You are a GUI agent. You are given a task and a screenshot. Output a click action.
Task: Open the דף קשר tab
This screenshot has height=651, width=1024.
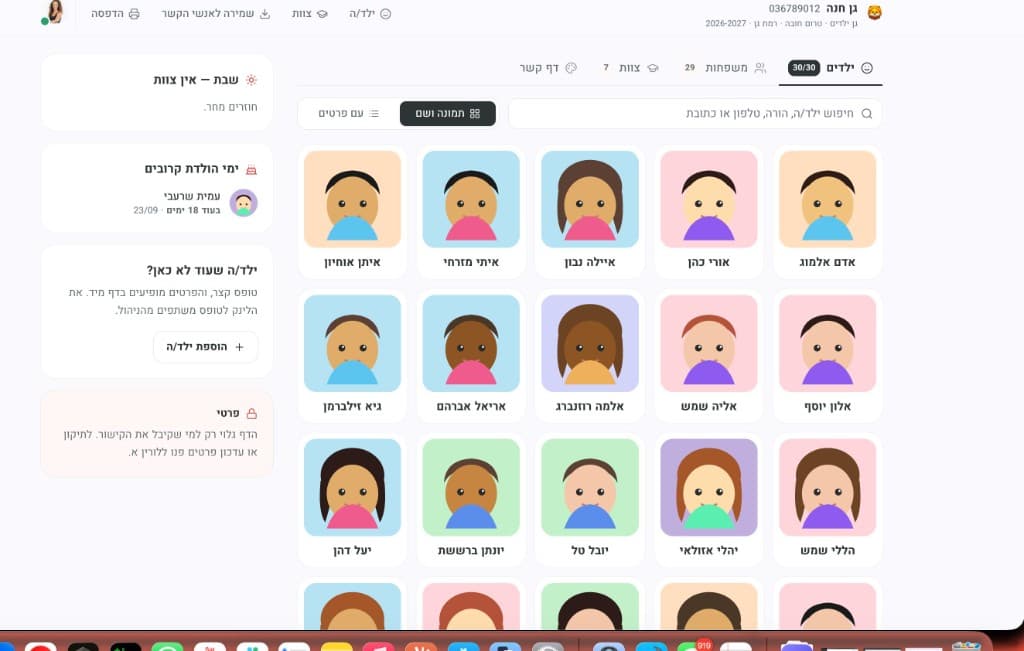click(x=548, y=68)
